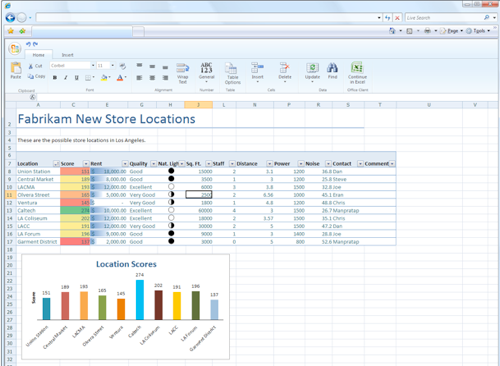Open the borders dropdown arrow
The width and height of the screenshot is (500, 366).
[x=94, y=78]
